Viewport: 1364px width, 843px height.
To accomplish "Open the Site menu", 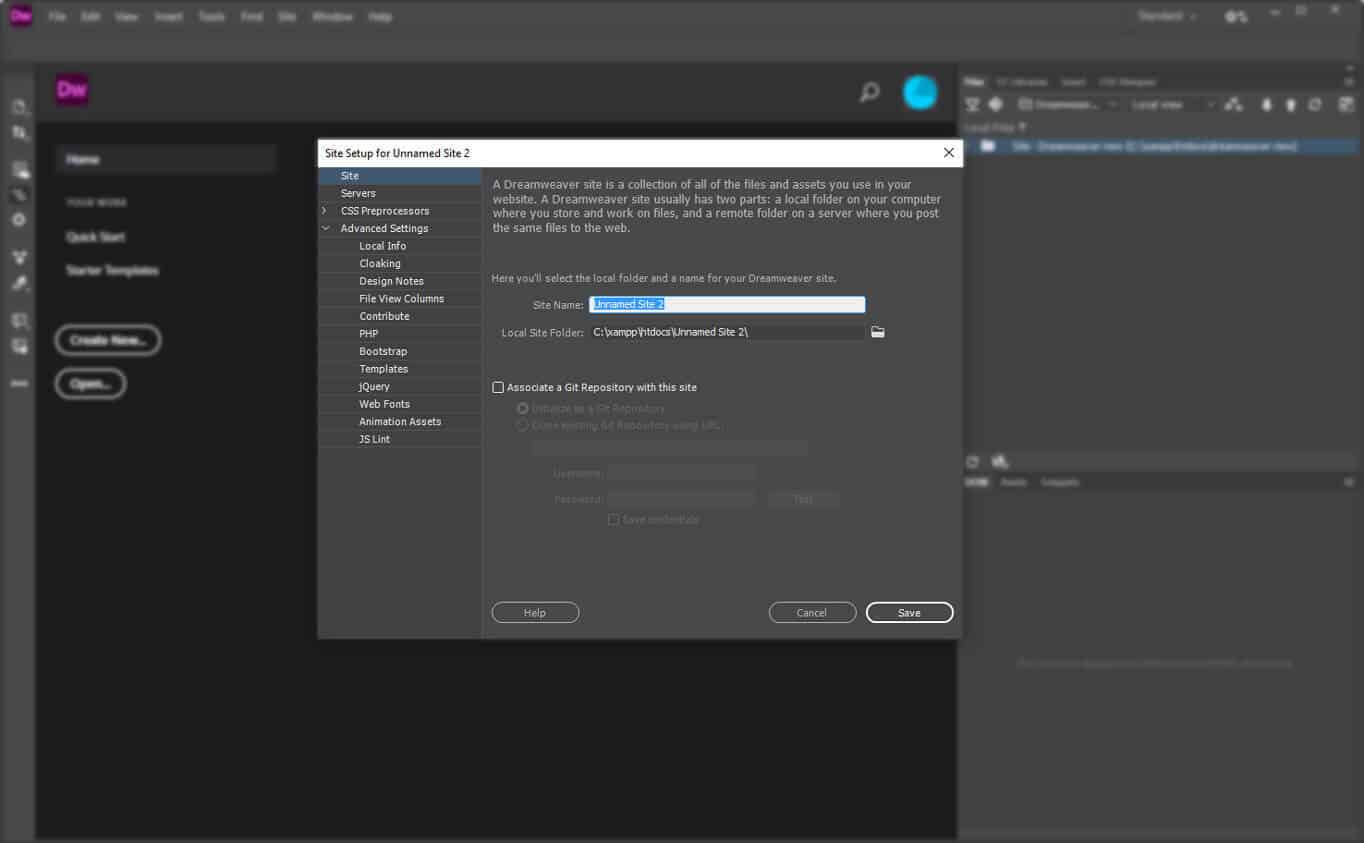I will pos(286,16).
